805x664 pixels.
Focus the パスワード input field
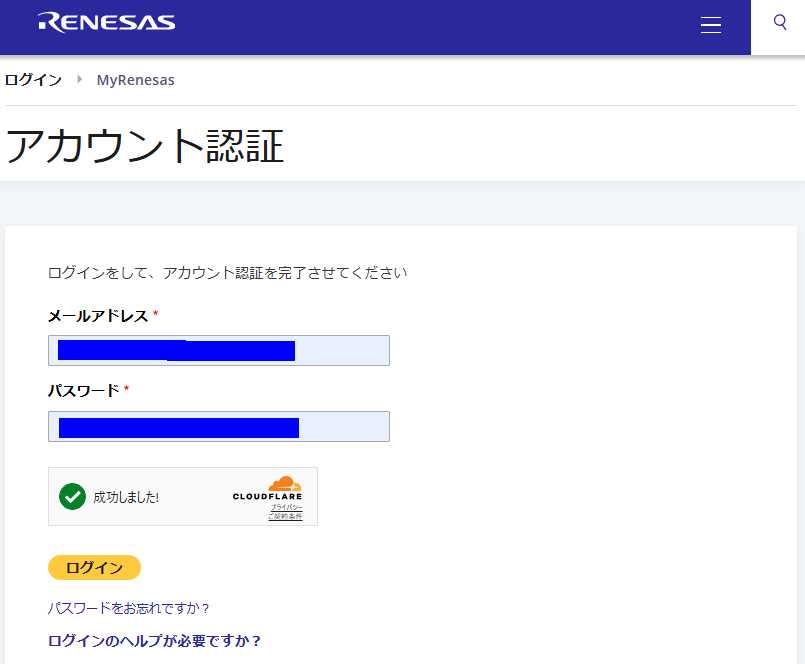point(218,427)
